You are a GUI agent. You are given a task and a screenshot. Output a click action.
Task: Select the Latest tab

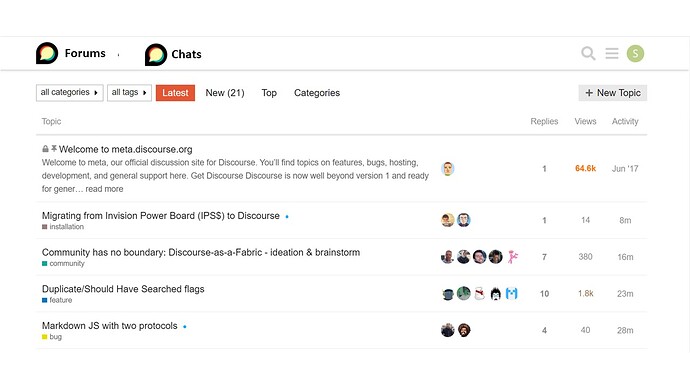click(175, 93)
